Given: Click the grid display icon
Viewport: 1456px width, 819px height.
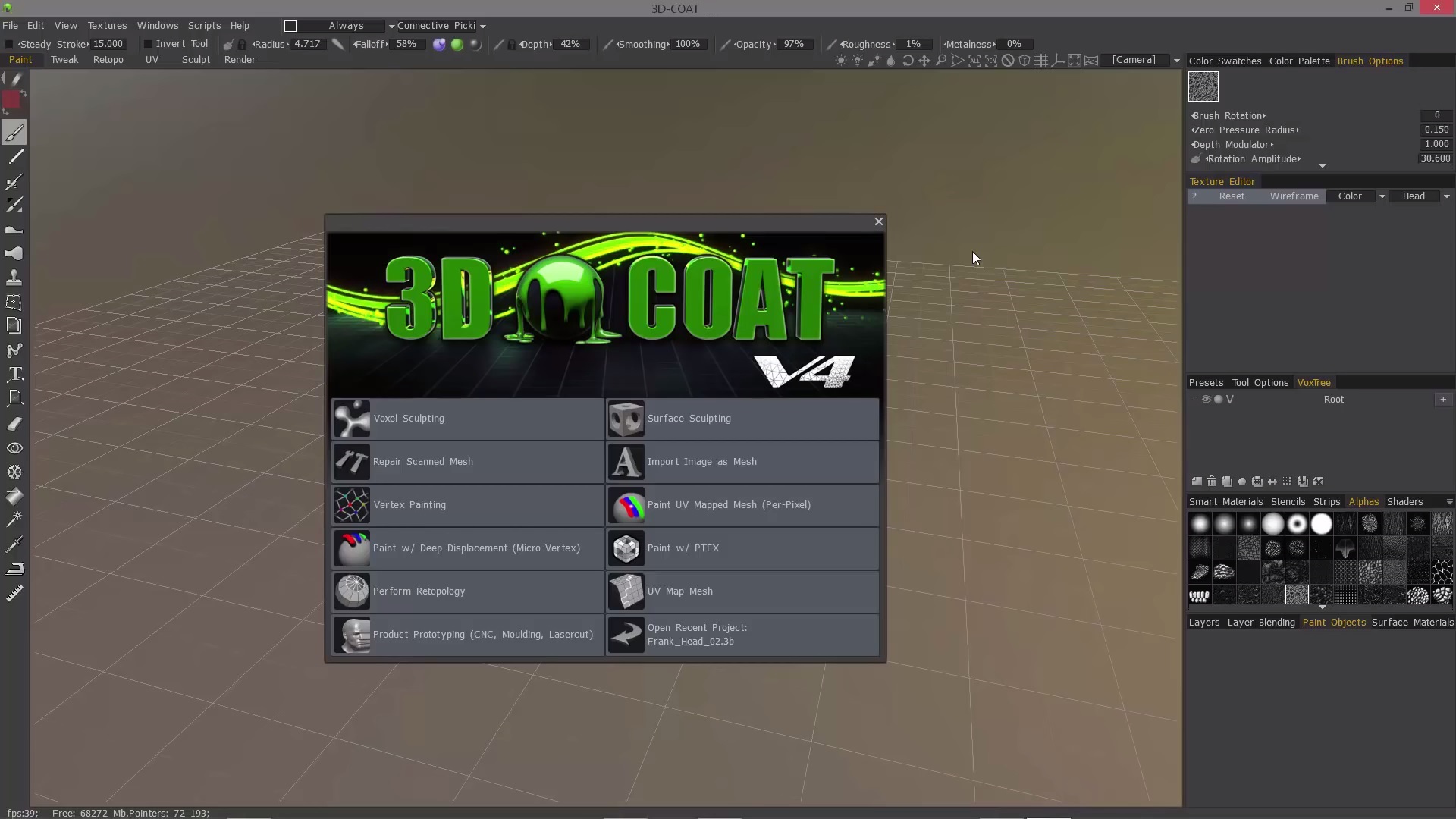Looking at the screenshot, I should click(1041, 61).
